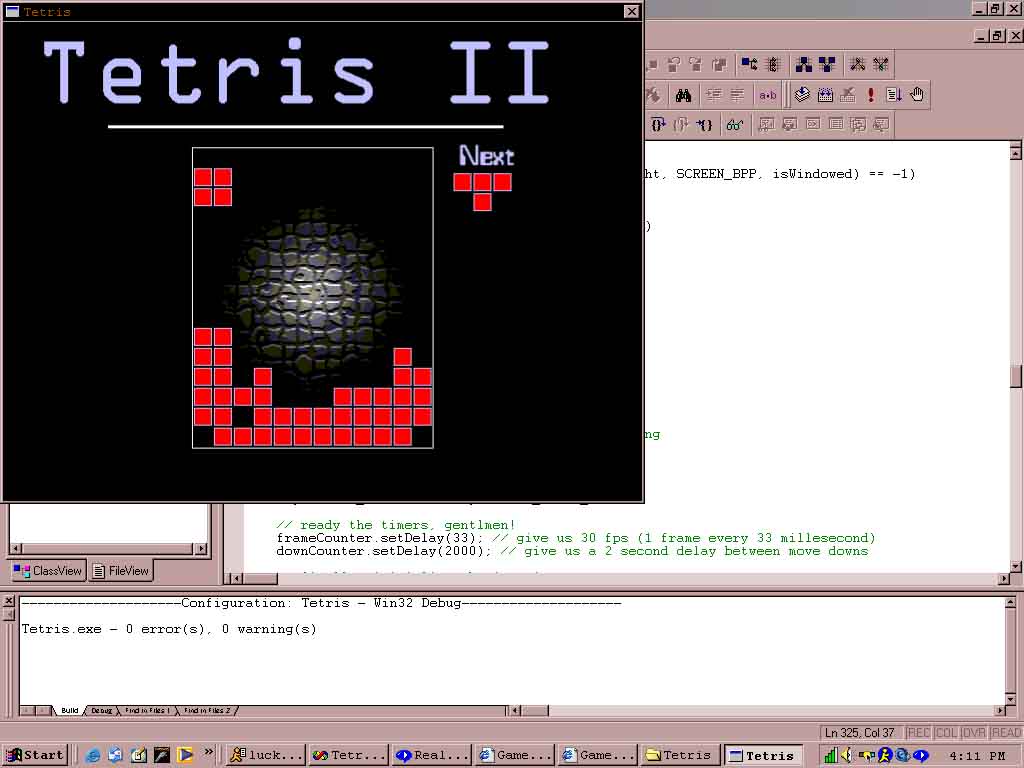Click code editor horizontal scrollbar right arrow
This screenshot has height=768, width=1024.
[1004, 579]
